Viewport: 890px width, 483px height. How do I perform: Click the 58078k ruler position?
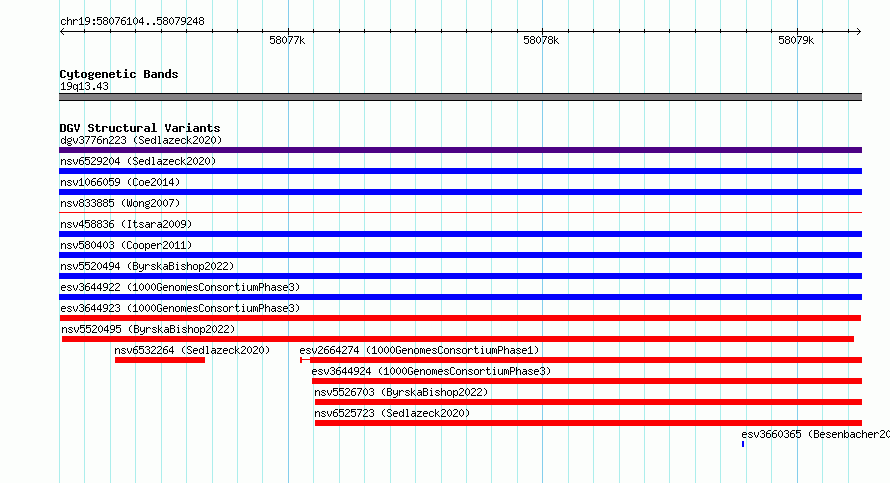coord(541,40)
